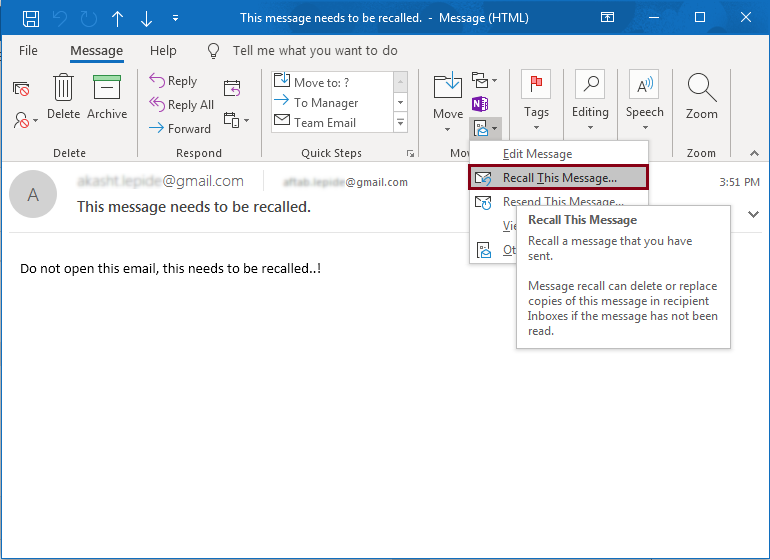This screenshot has height=560, width=770.
Task: Click the Meeting reply icon
Action: click(x=232, y=88)
